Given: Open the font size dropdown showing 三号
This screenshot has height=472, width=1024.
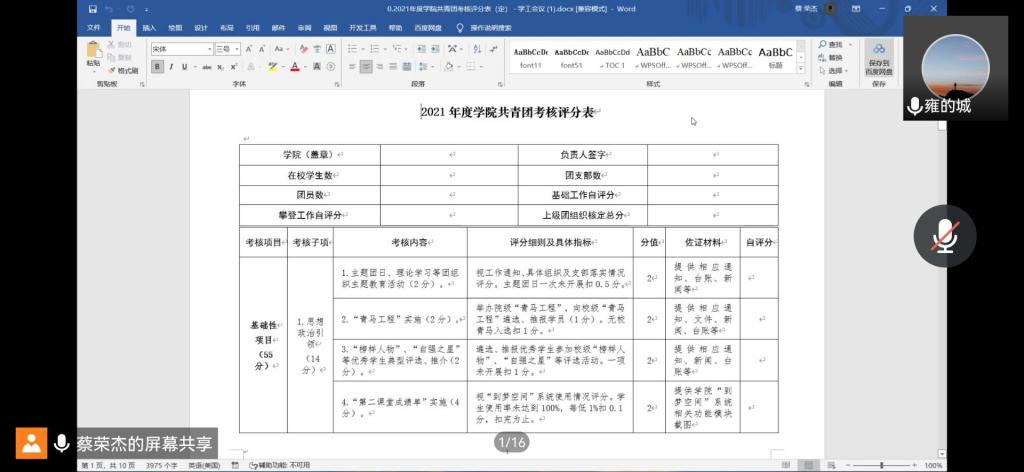Looking at the screenshot, I should click(227, 48).
